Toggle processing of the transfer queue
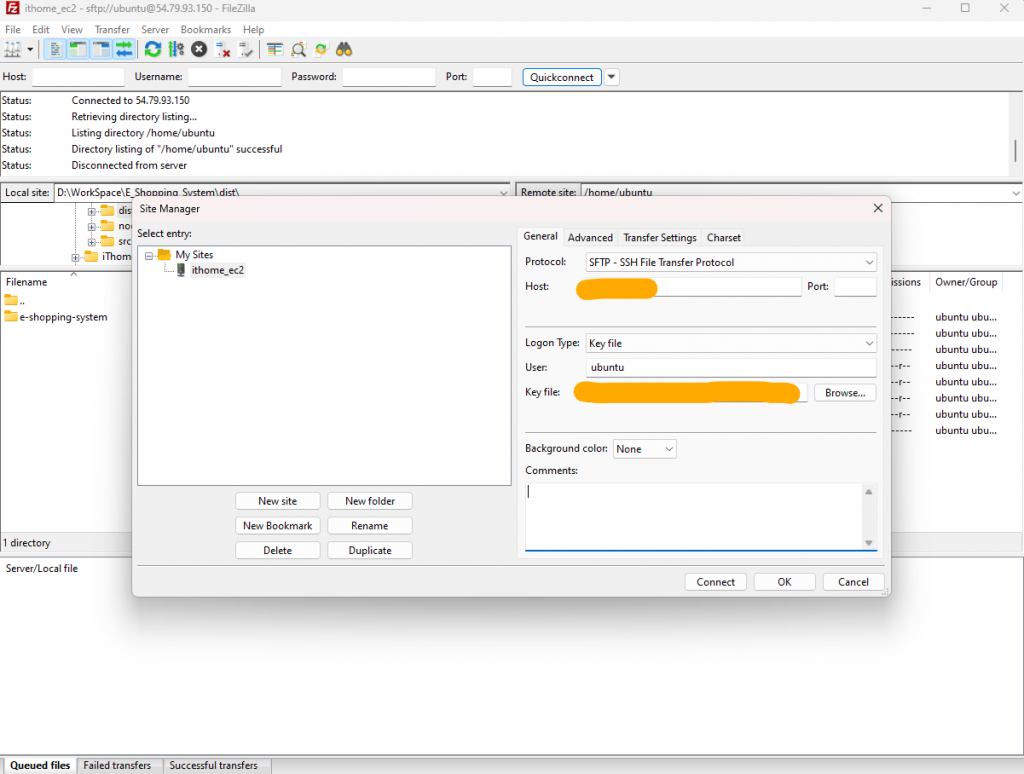This screenshot has height=774, width=1024. (x=176, y=50)
